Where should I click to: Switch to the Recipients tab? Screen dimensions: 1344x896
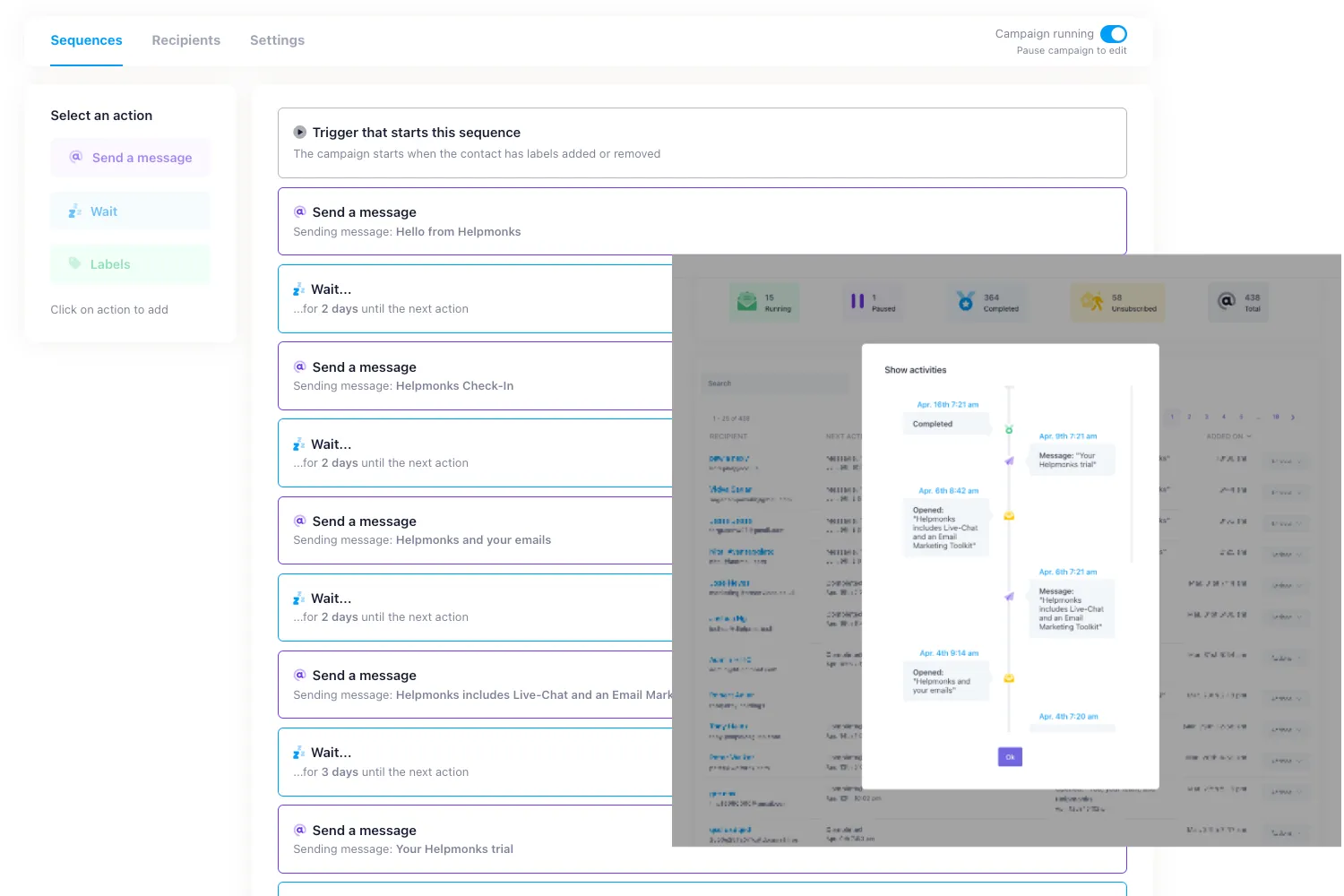tap(185, 40)
